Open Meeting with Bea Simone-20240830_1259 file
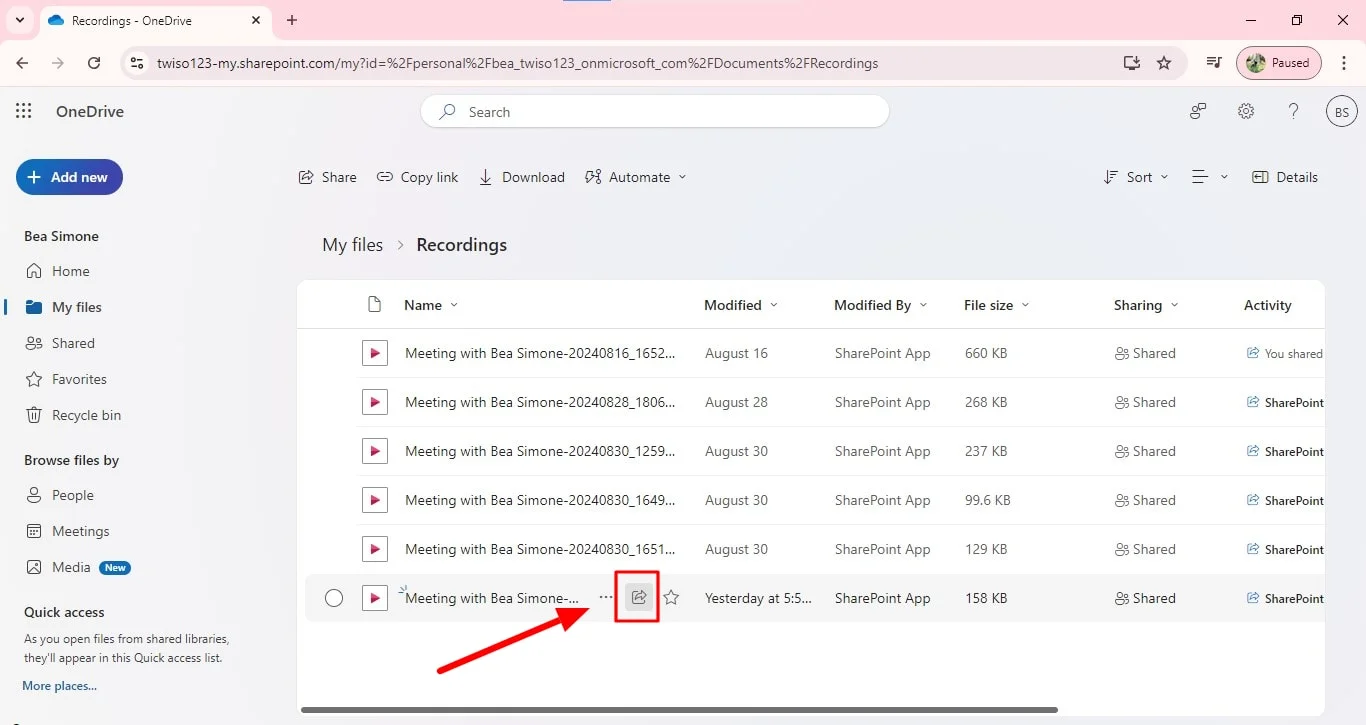This screenshot has height=725, width=1366. [x=540, y=451]
